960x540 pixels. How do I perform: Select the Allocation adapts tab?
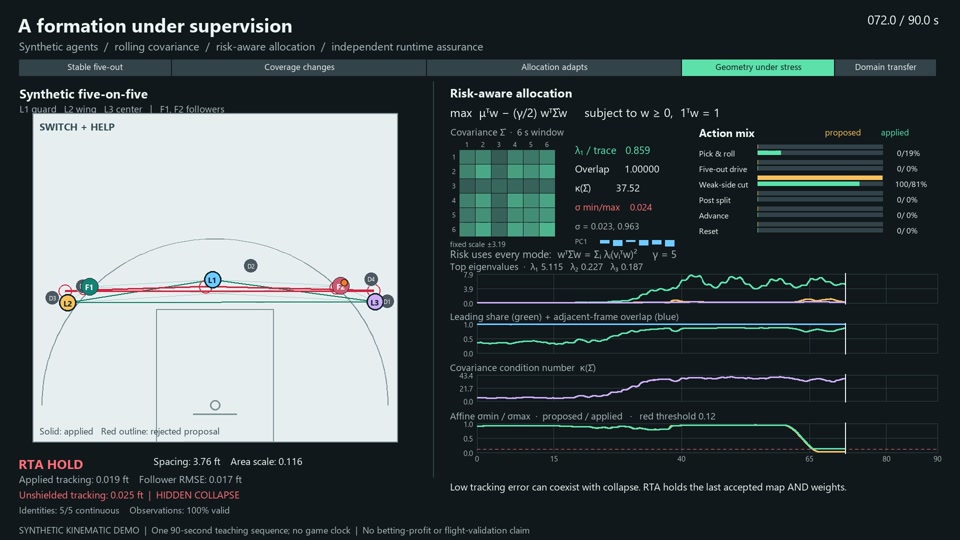554,67
